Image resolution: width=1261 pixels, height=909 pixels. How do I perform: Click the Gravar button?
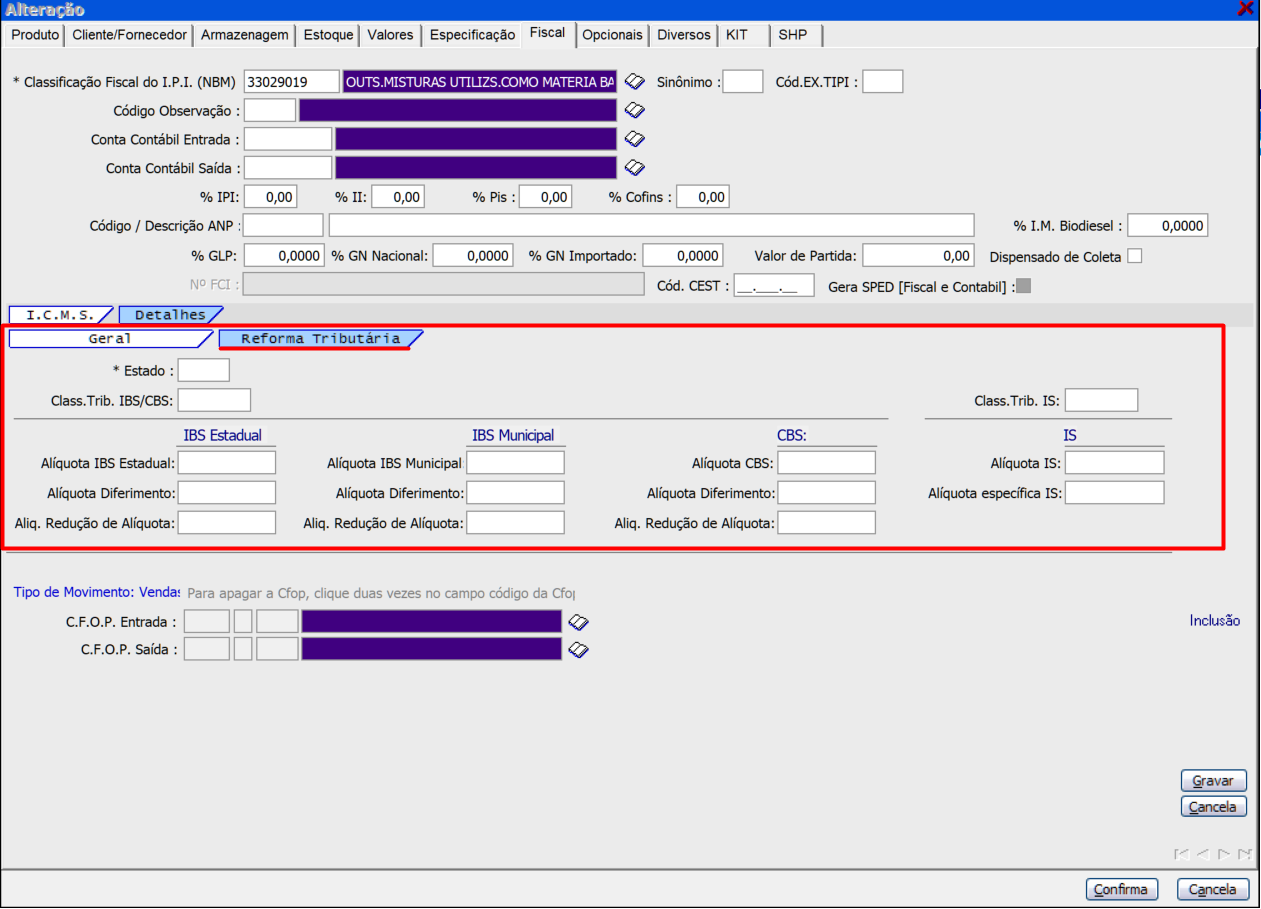point(1213,781)
